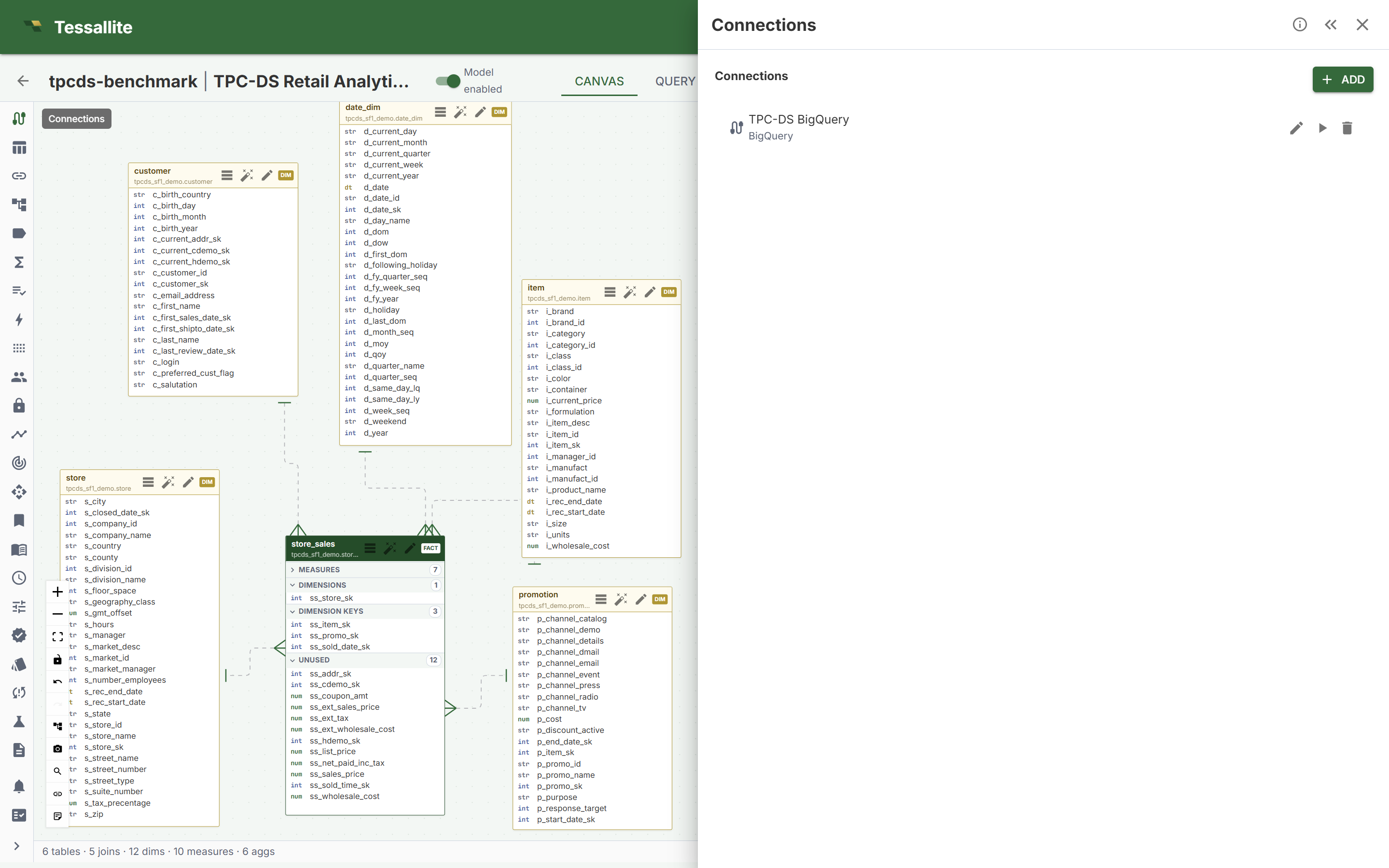This screenshot has height=868, width=1389.
Task: Click the FACT badge on store_sales
Action: click(x=430, y=548)
